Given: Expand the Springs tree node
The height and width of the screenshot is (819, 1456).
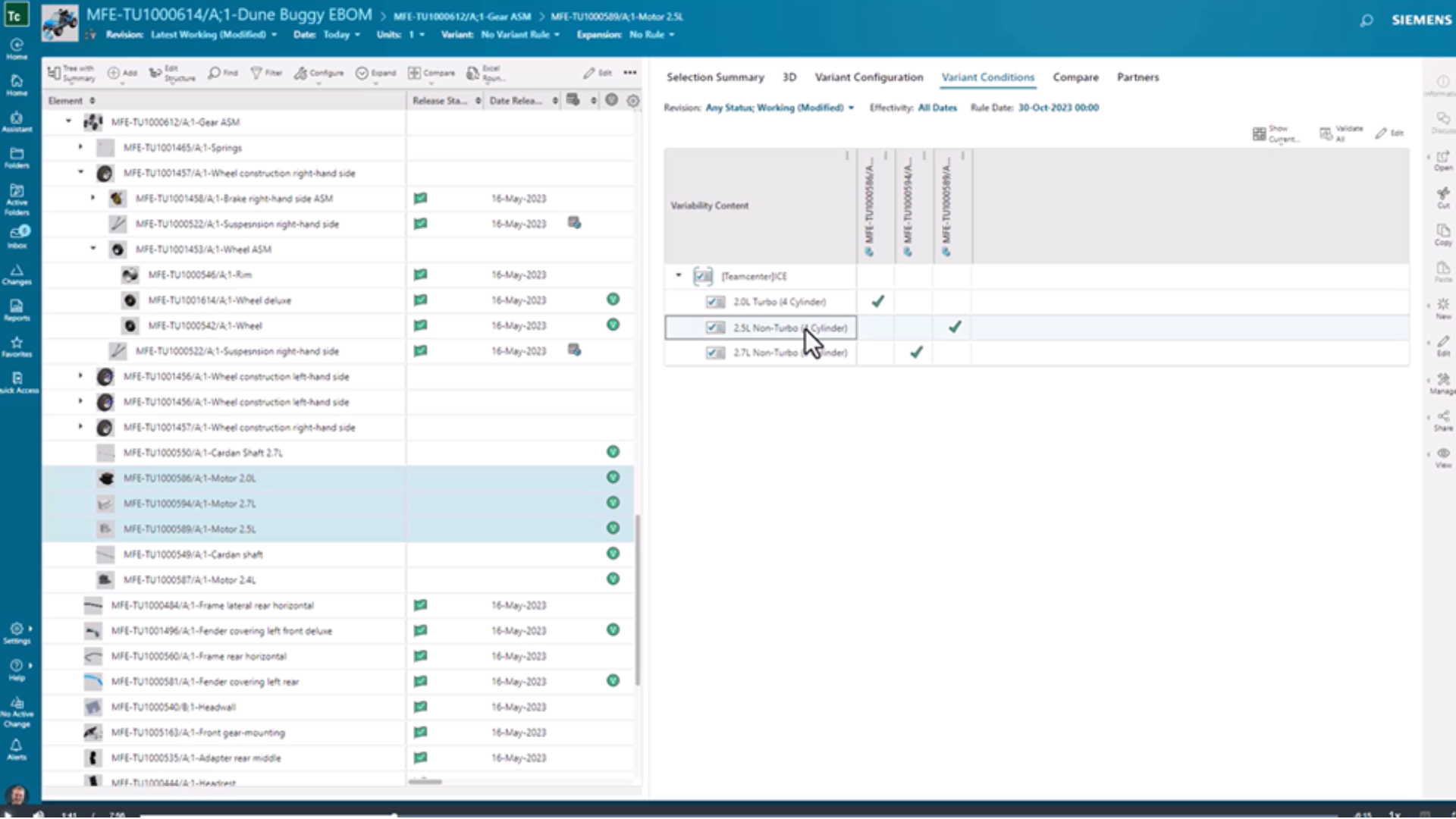Looking at the screenshot, I should (x=80, y=147).
